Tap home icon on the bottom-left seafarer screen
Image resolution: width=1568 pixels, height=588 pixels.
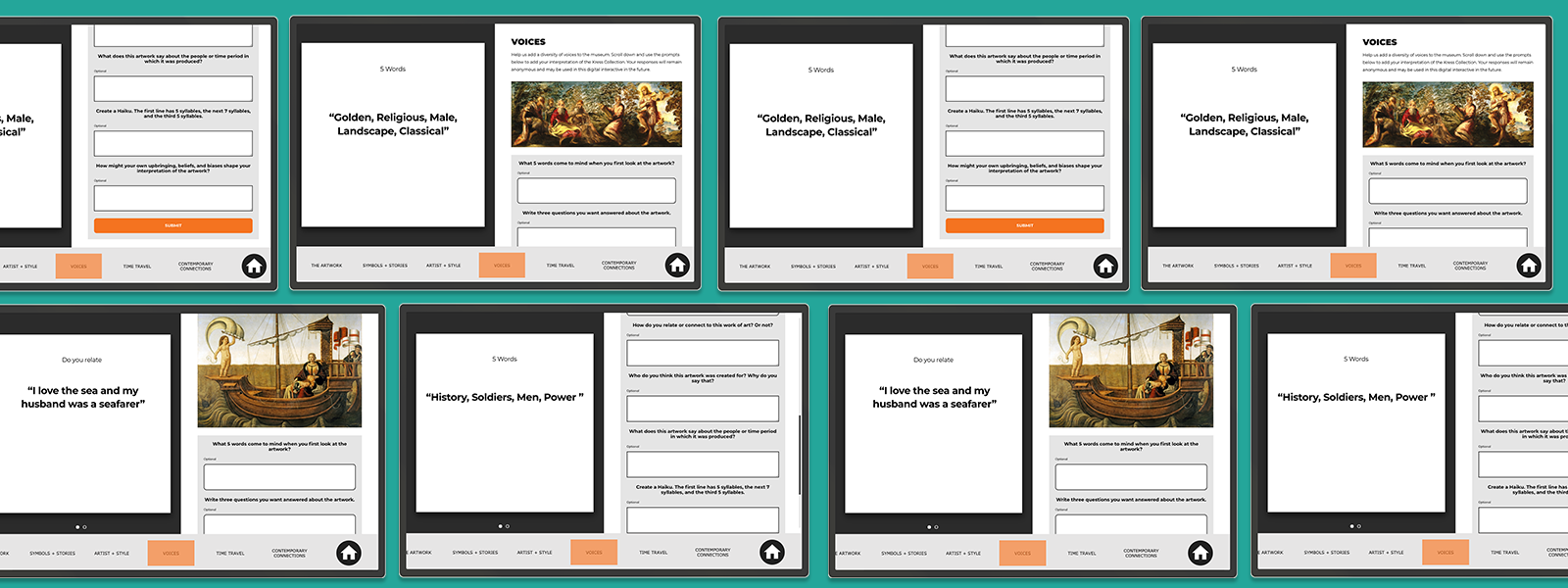349,553
